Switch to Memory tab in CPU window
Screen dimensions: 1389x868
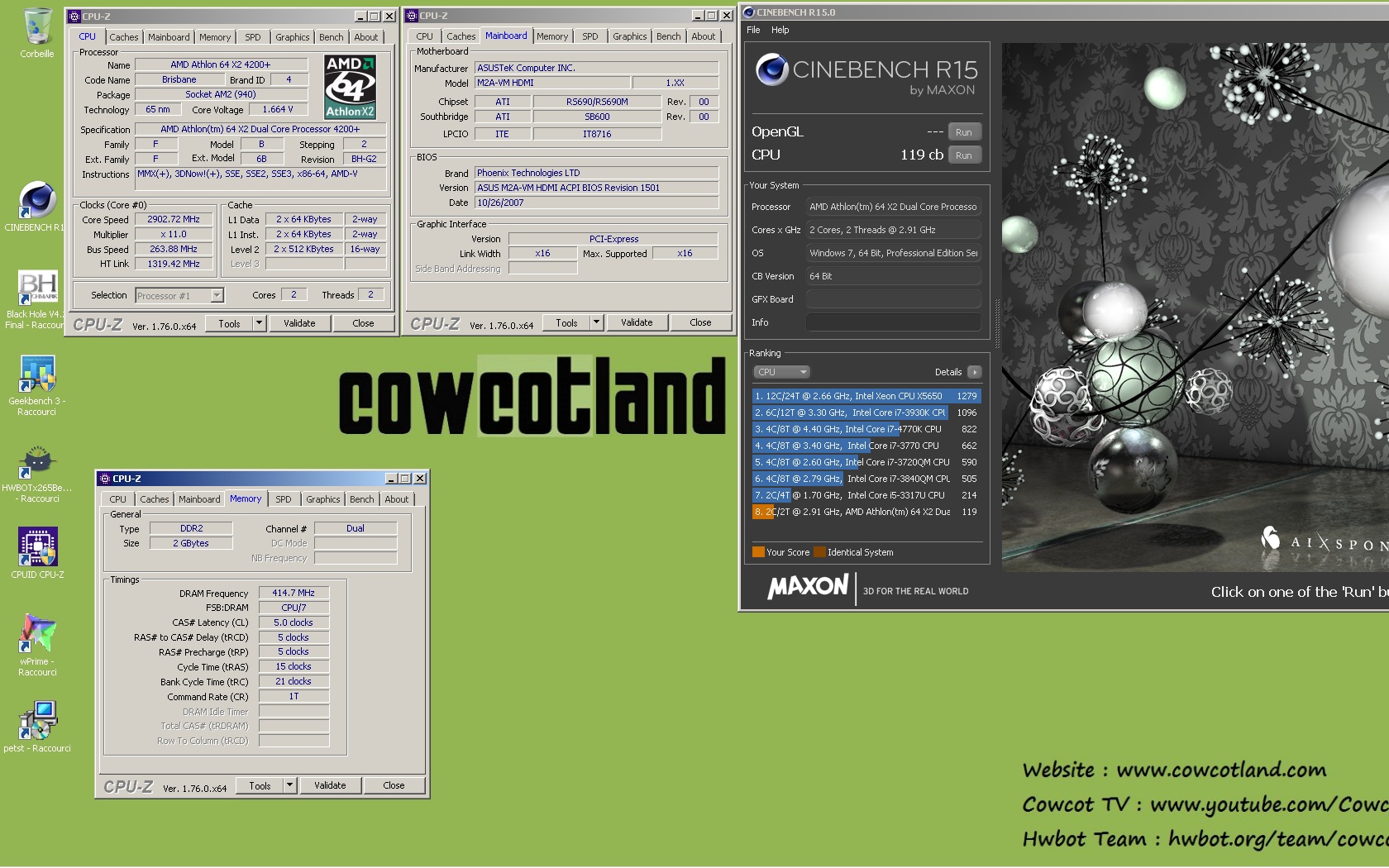[x=215, y=37]
